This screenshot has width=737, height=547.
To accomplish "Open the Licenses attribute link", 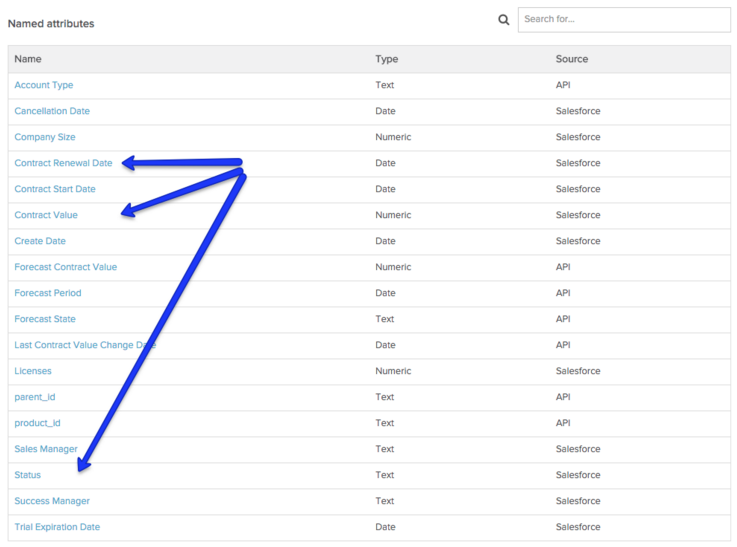I will (32, 371).
